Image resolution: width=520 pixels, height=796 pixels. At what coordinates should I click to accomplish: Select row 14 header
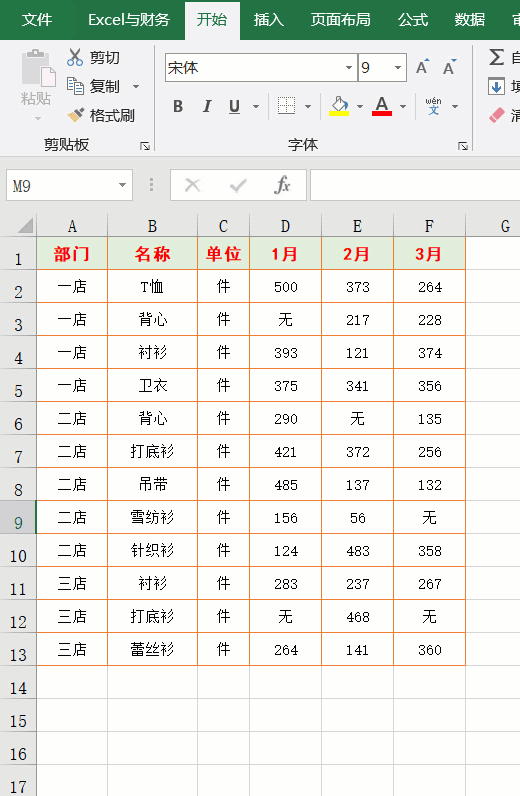click(18, 682)
